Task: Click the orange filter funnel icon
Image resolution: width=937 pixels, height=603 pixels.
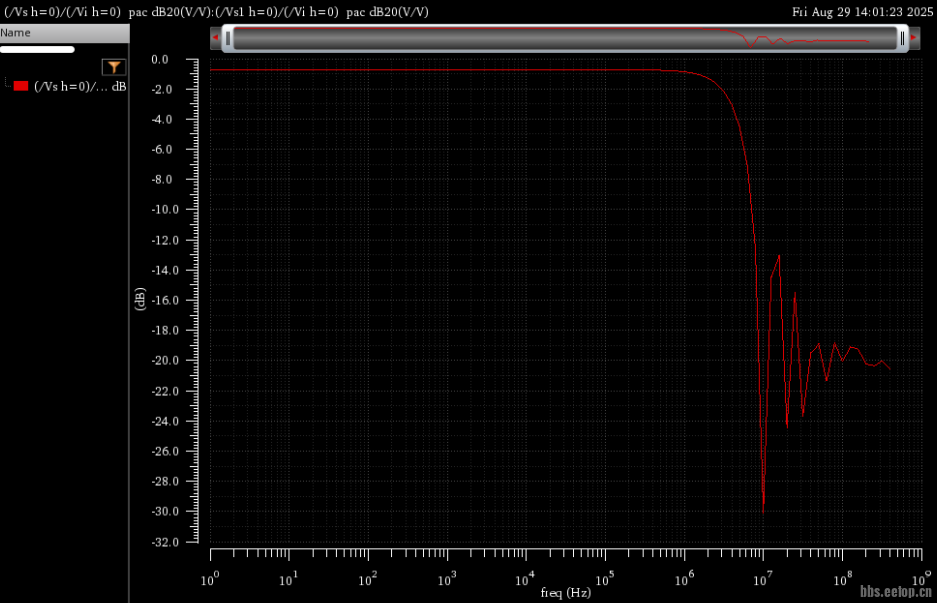Action: 114,67
